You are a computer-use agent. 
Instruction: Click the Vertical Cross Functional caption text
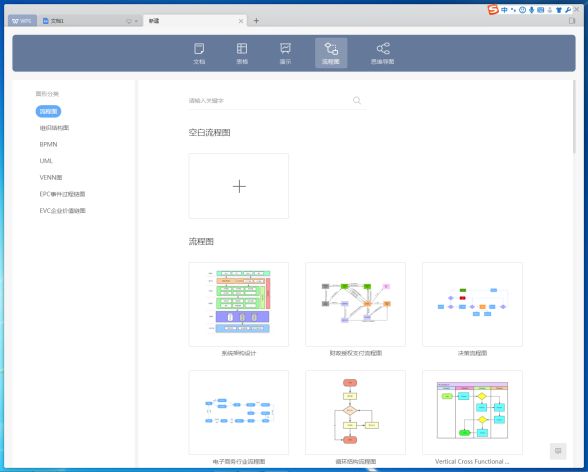tap(472, 462)
